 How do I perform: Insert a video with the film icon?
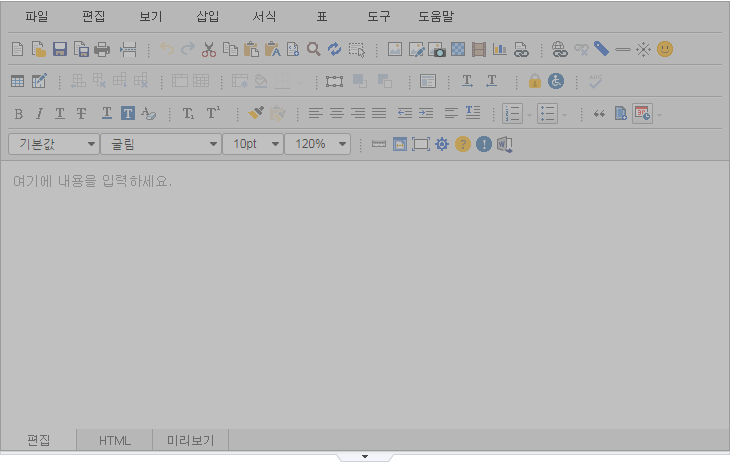(479, 49)
